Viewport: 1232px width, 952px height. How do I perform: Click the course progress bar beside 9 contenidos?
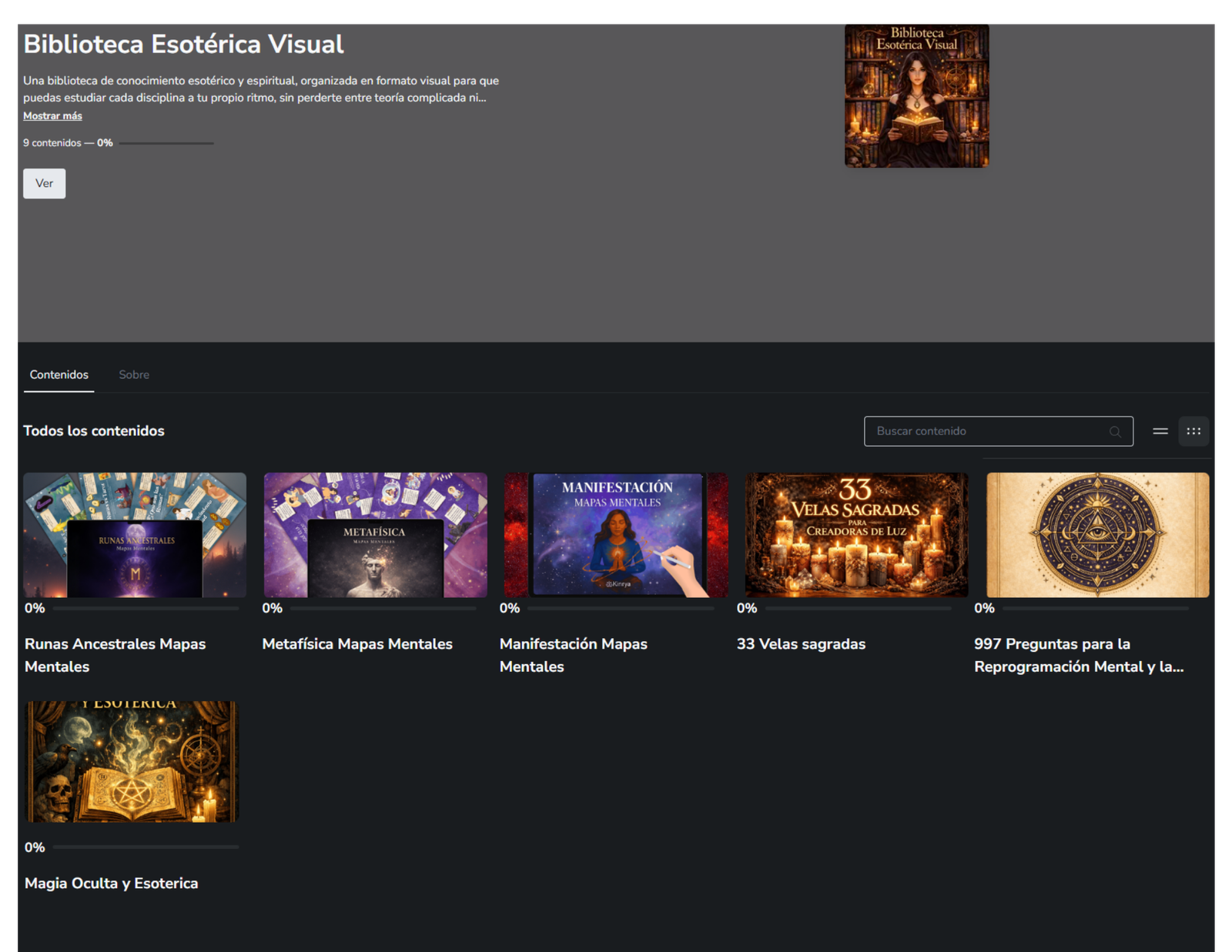(166, 143)
